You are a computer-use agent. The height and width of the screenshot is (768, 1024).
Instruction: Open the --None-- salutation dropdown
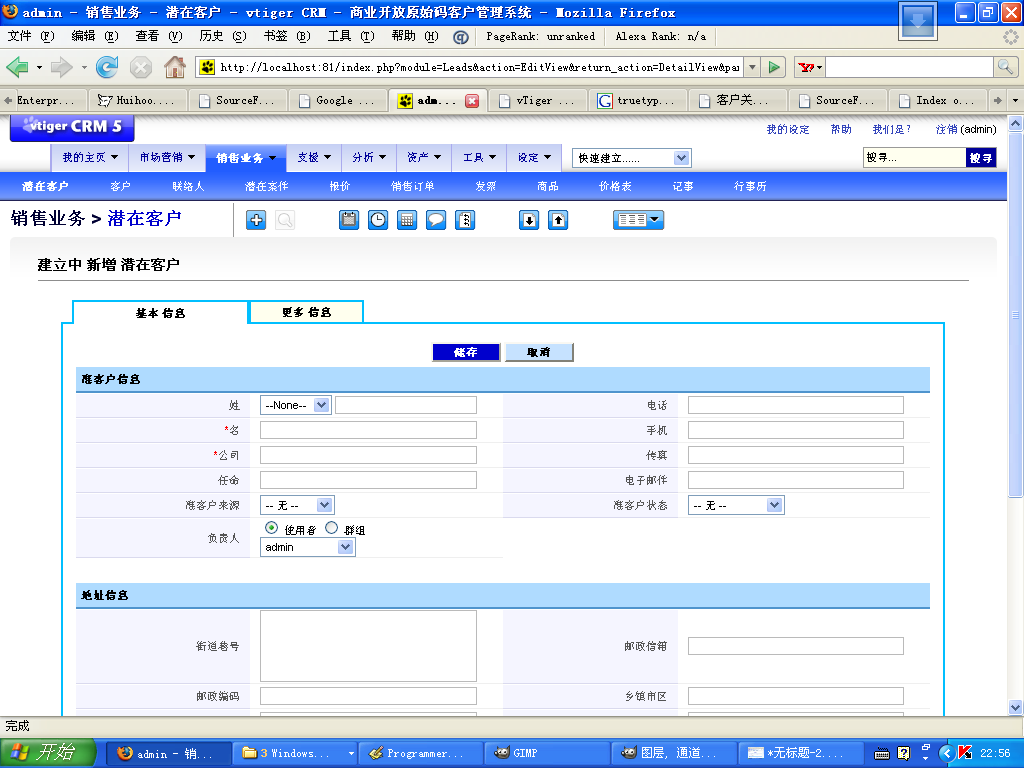coord(295,405)
